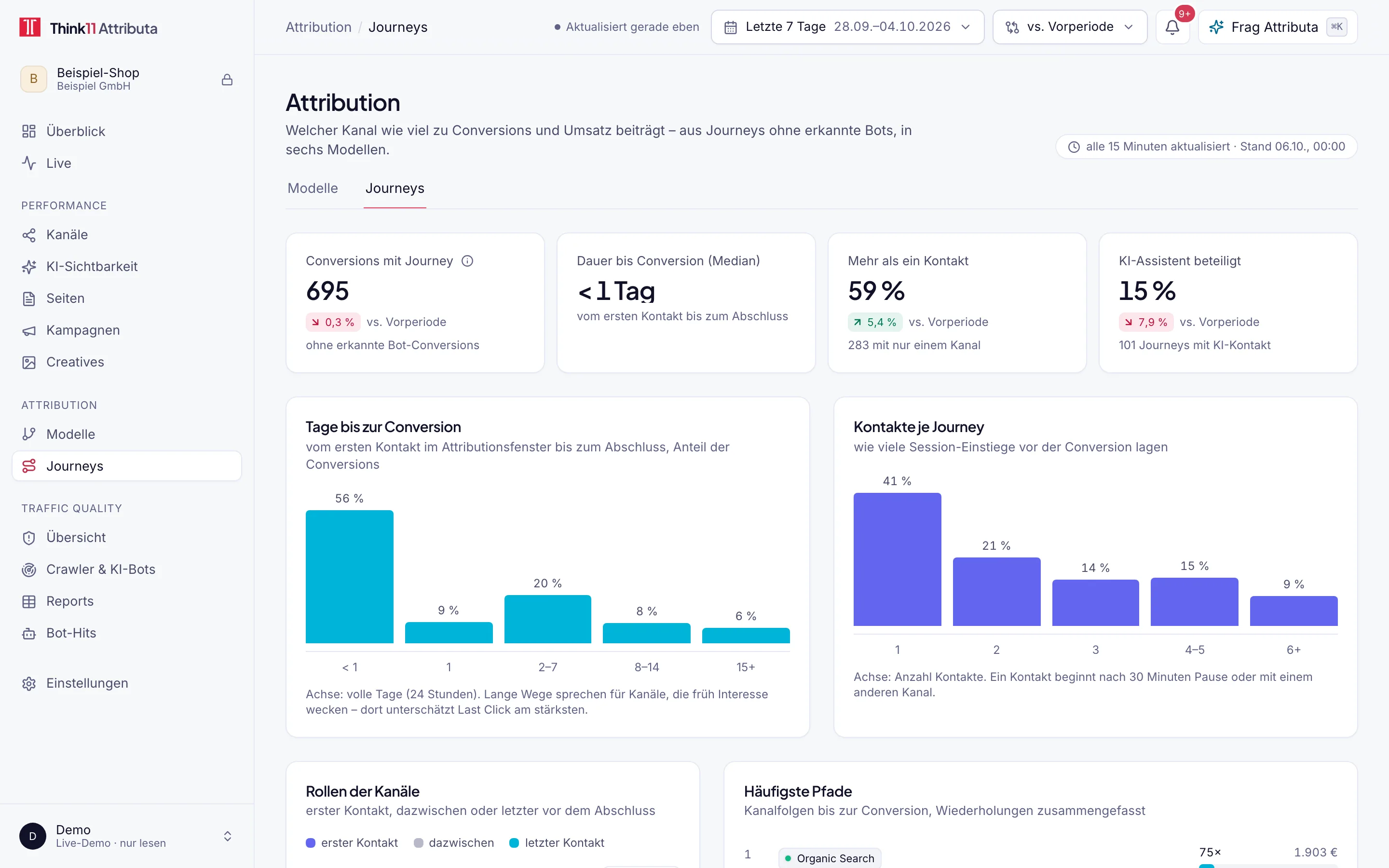Switch to the Modelle tab
This screenshot has height=868, width=1389.
tap(313, 188)
